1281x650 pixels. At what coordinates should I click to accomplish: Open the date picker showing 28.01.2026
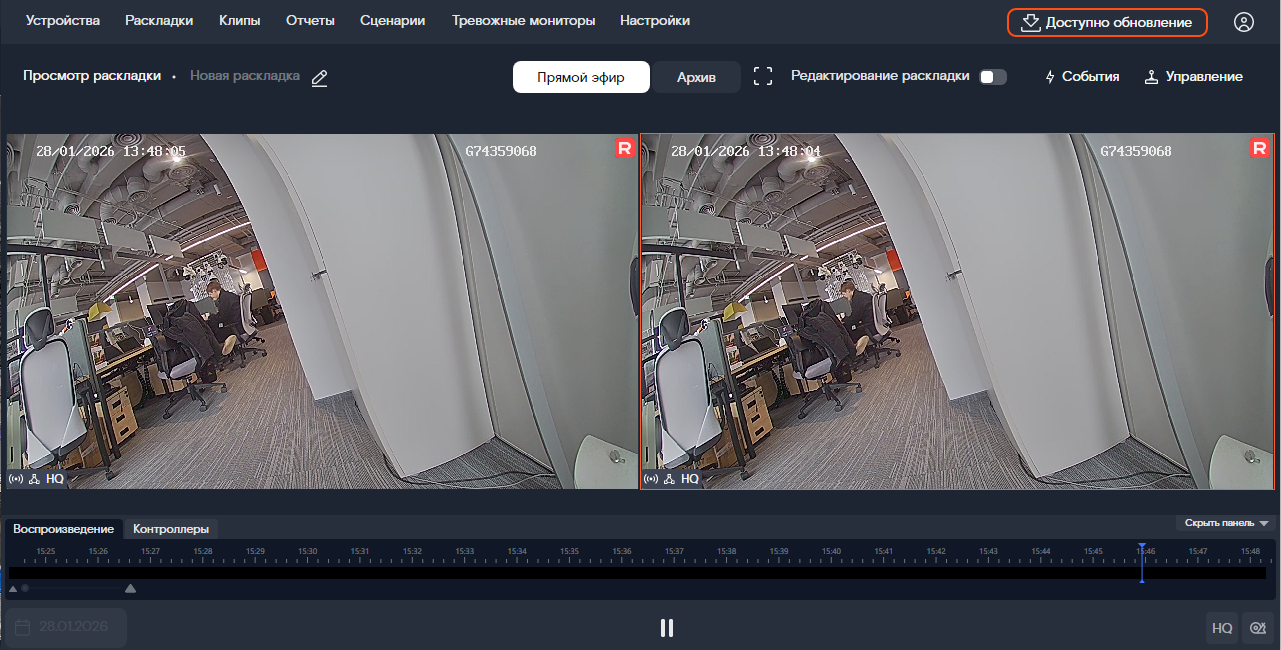66,627
